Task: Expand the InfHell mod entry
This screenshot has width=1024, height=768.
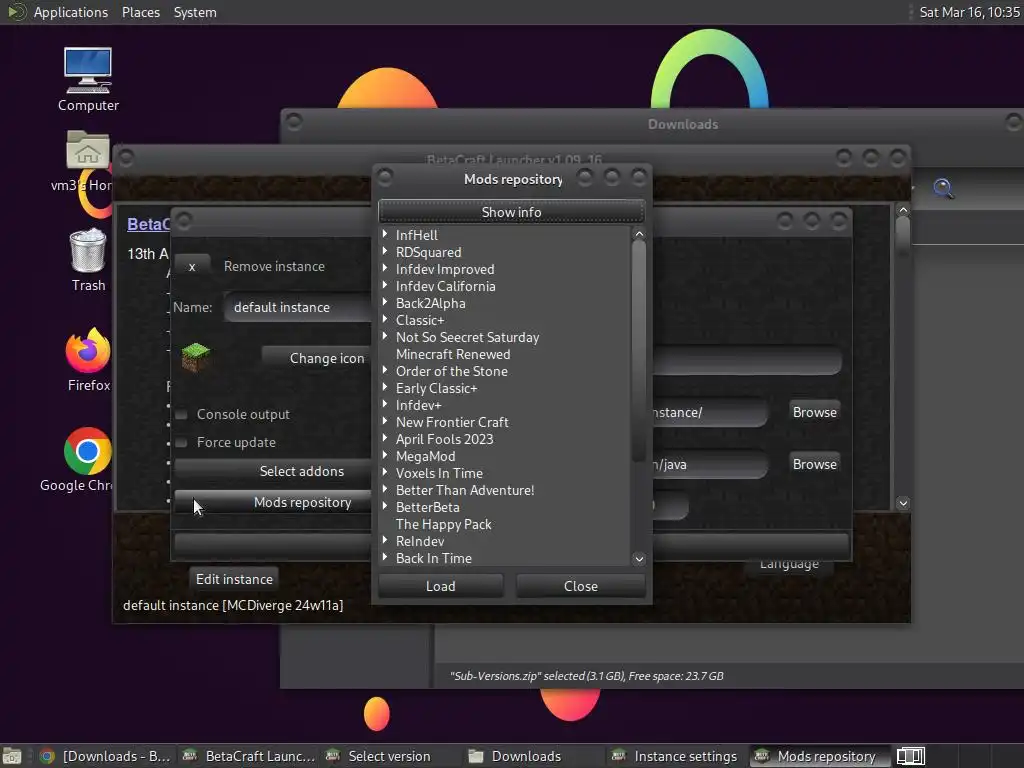Action: pyautogui.click(x=385, y=234)
